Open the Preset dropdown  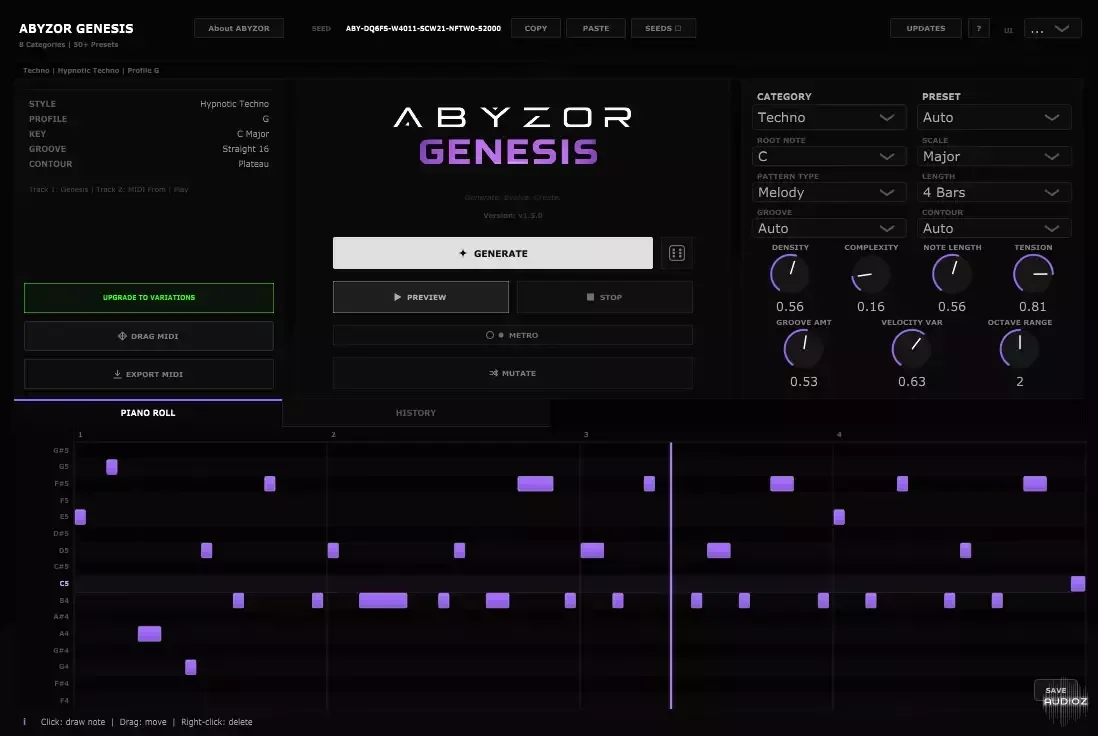click(x=994, y=117)
